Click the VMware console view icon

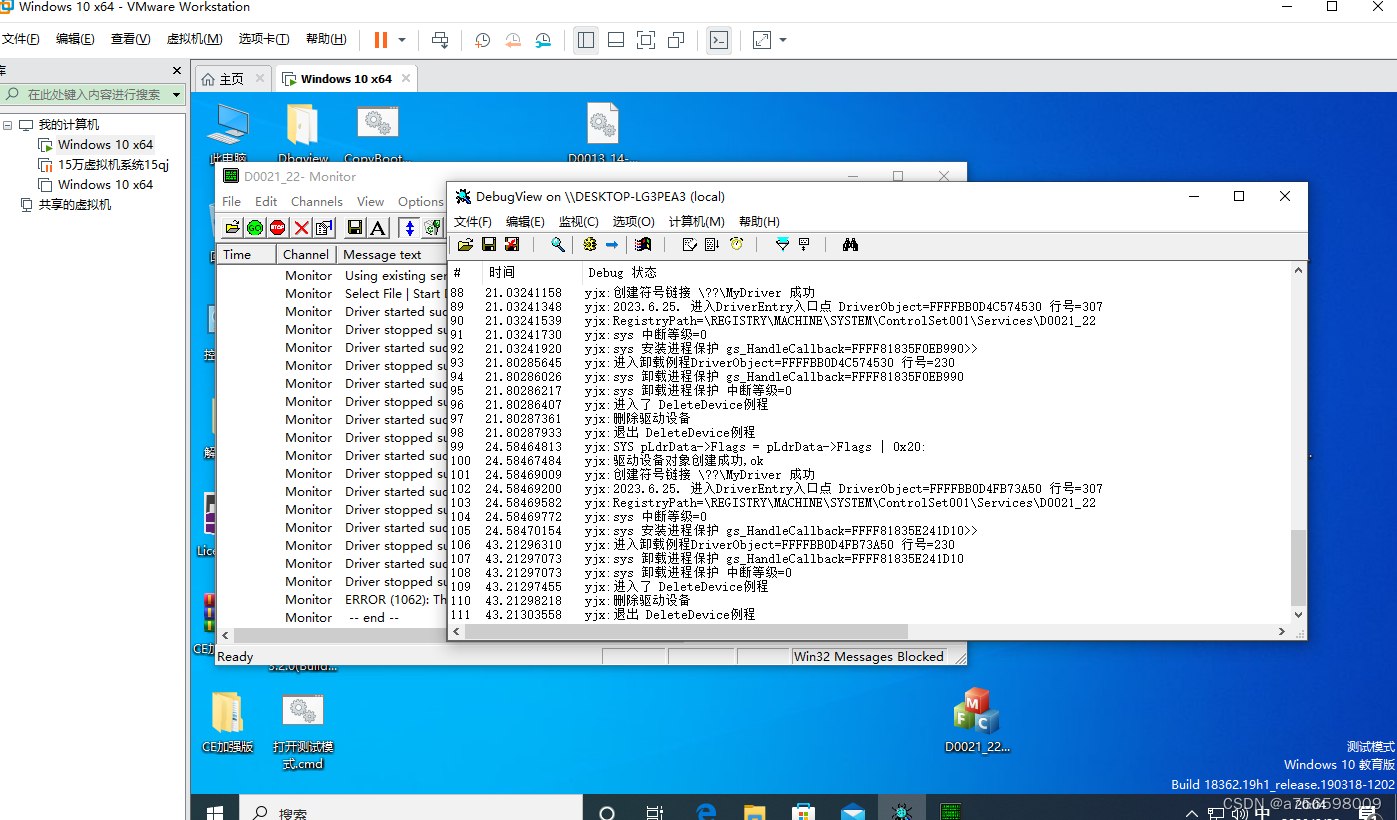[x=719, y=40]
